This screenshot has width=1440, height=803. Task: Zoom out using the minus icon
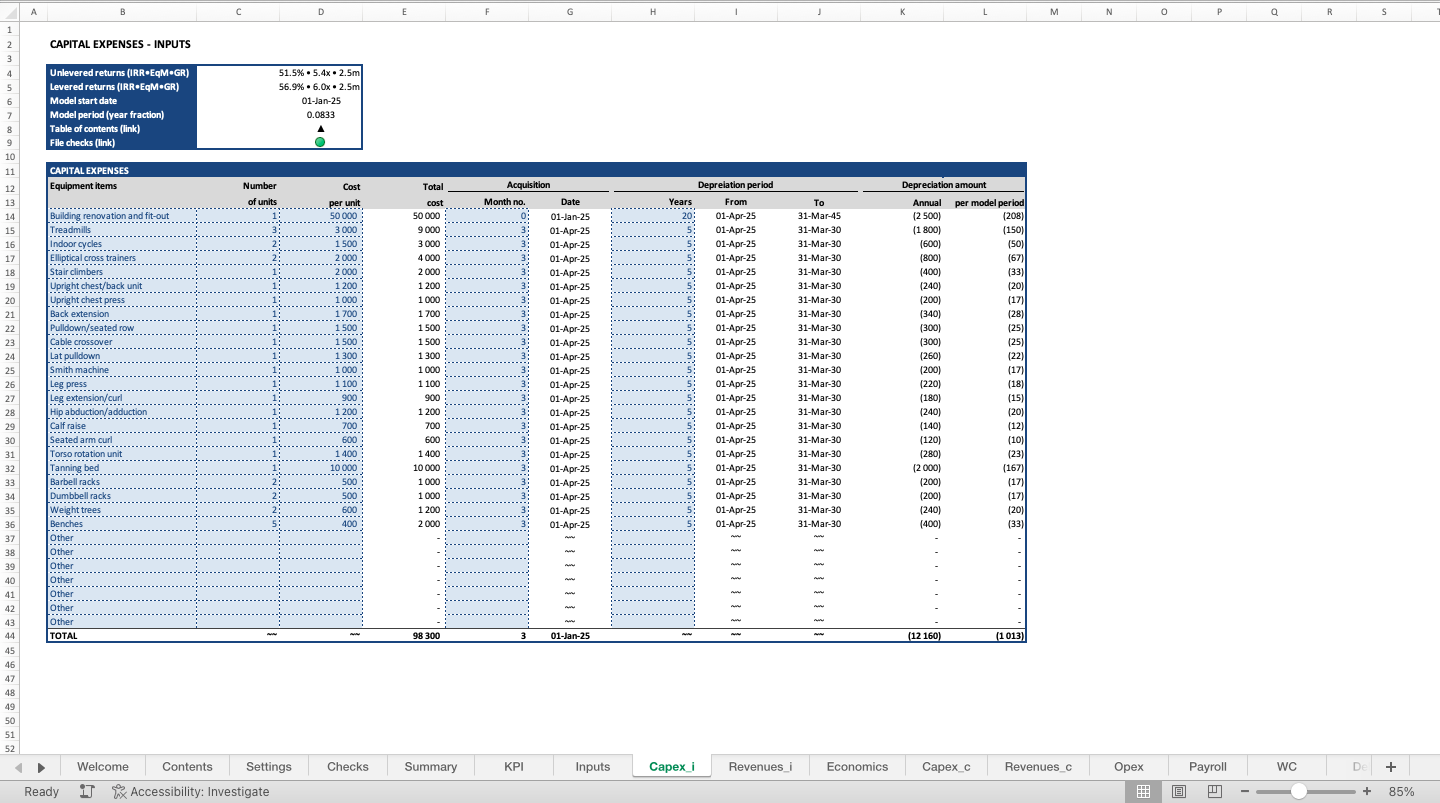(1245, 791)
